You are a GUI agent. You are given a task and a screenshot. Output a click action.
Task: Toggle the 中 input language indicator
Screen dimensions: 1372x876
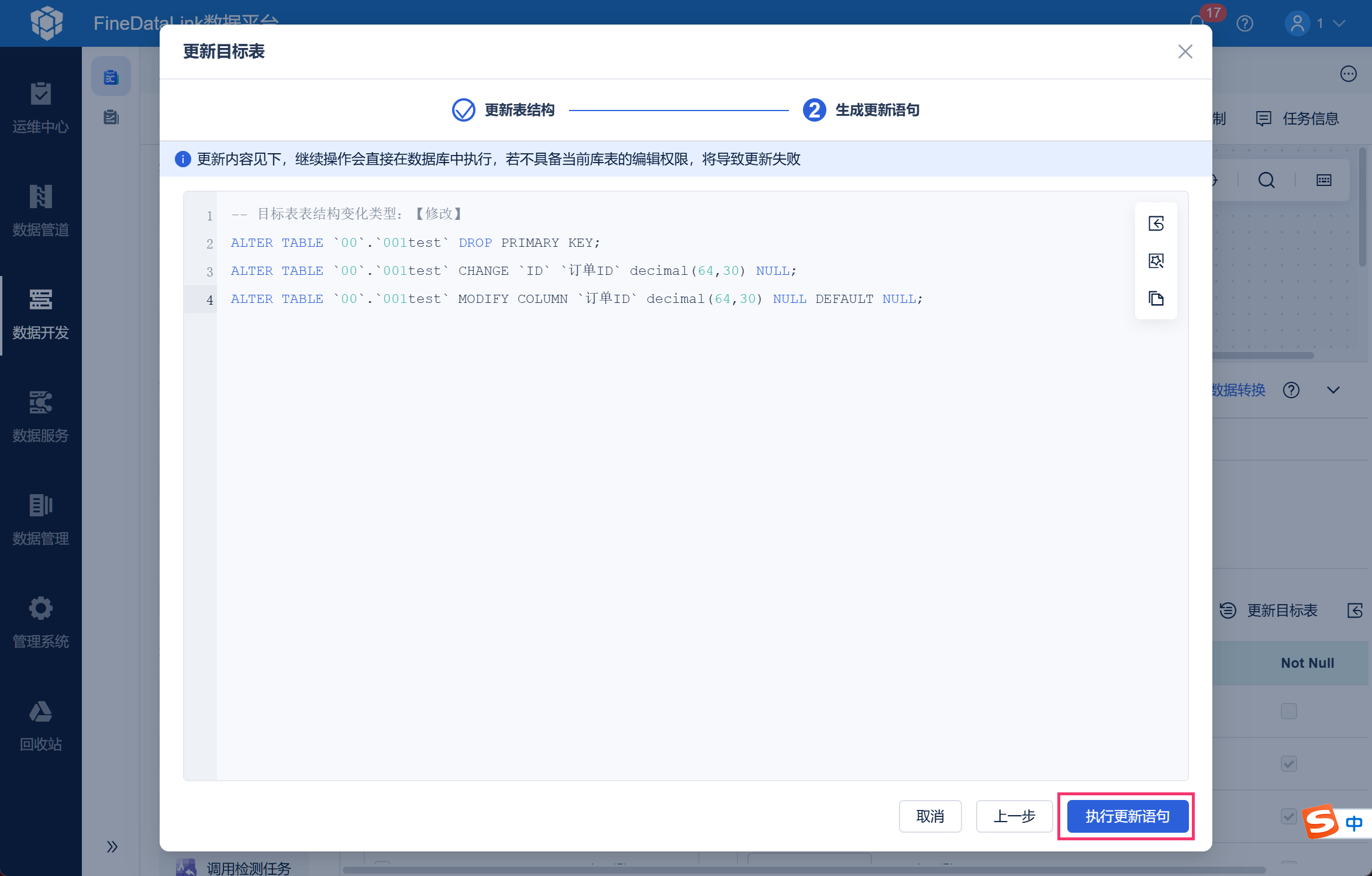point(1354,823)
